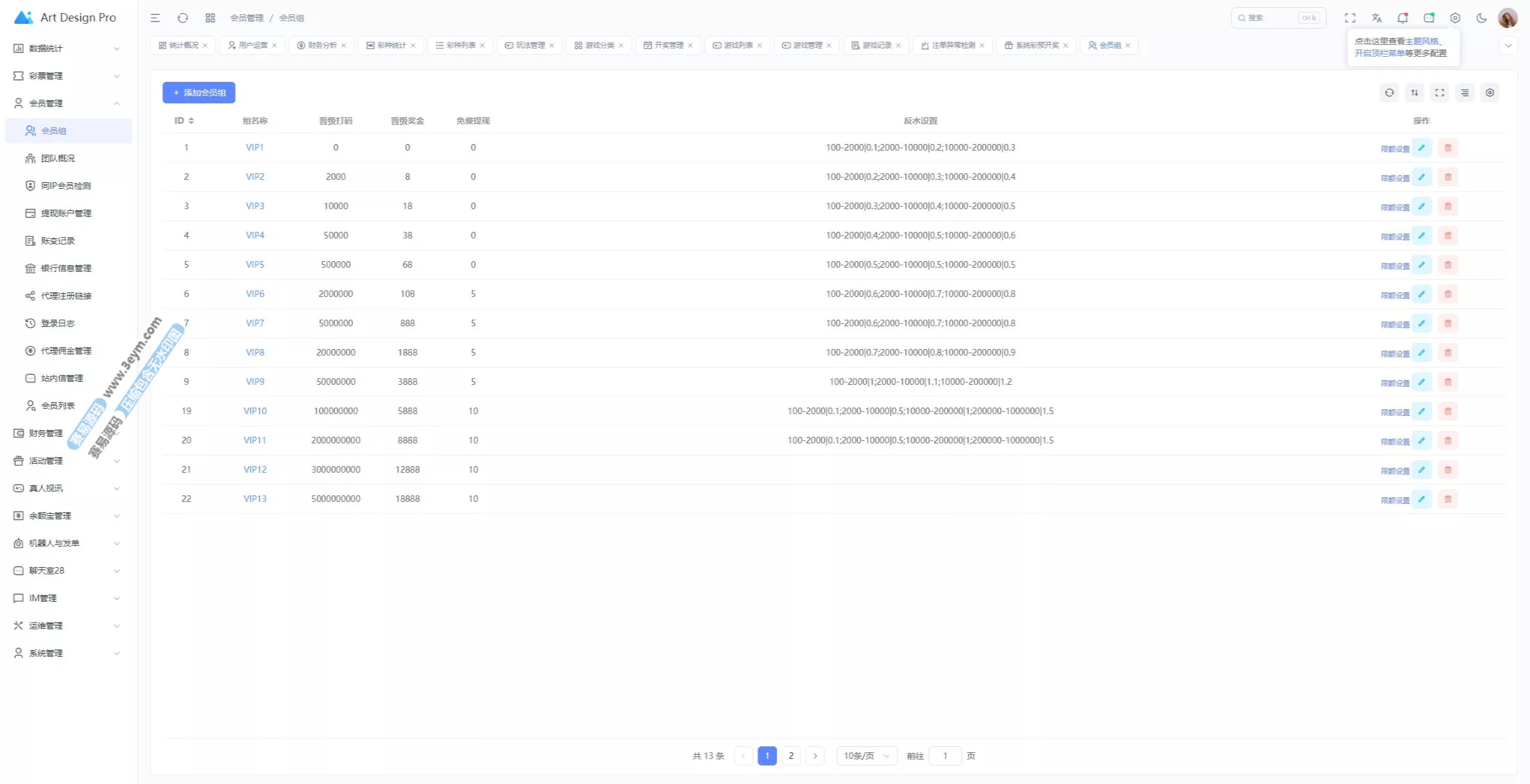The width and height of the screenshot is (1530, 784).
Task: Click the page jump input field
Action: [x=944, y=756]
